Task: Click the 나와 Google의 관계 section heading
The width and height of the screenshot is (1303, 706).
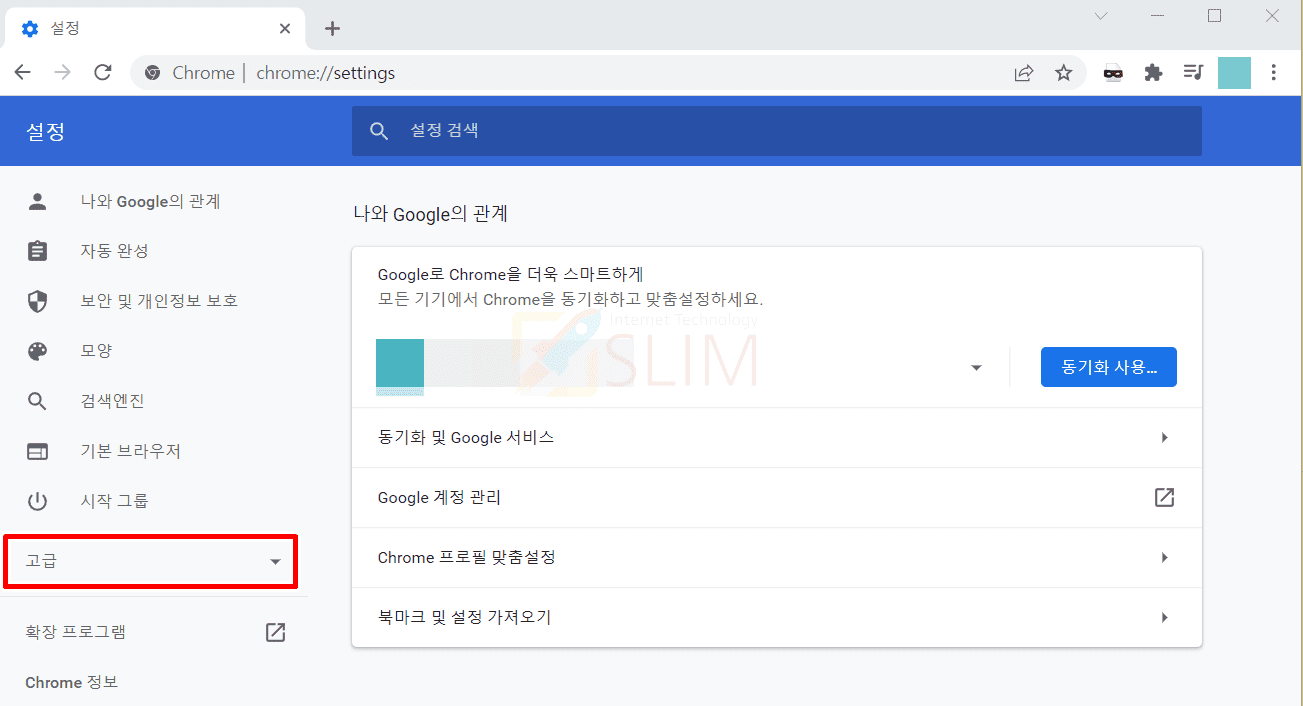Action: [x=431, y=213]
